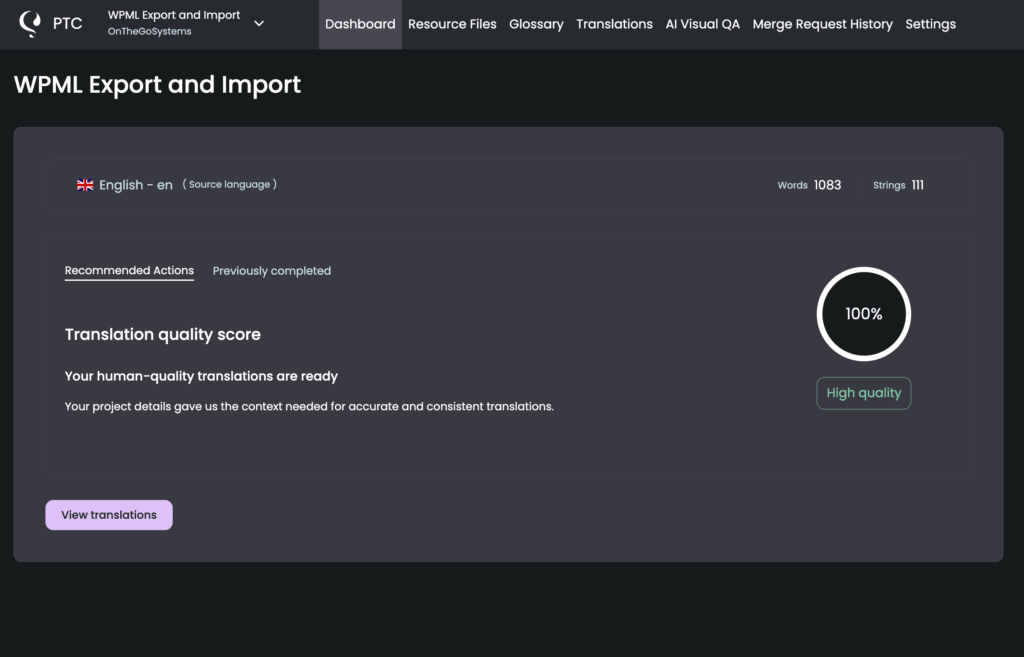Open Settings in top navigation

(930, 24)
